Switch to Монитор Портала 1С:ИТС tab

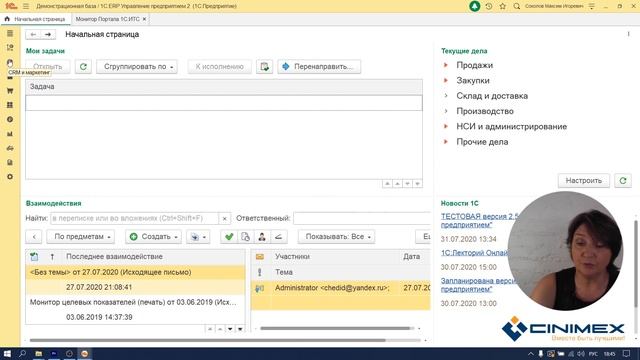point(107,19)
